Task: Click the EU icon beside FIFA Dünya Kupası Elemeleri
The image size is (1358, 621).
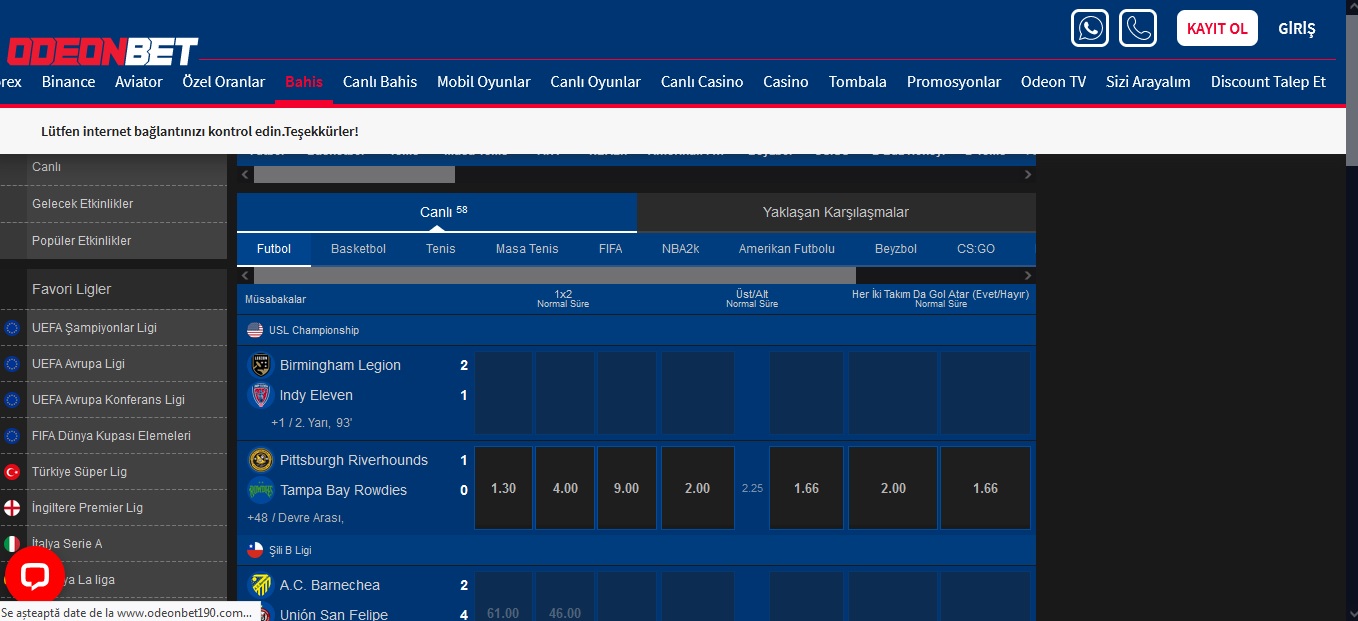Action: pos(12,436)
